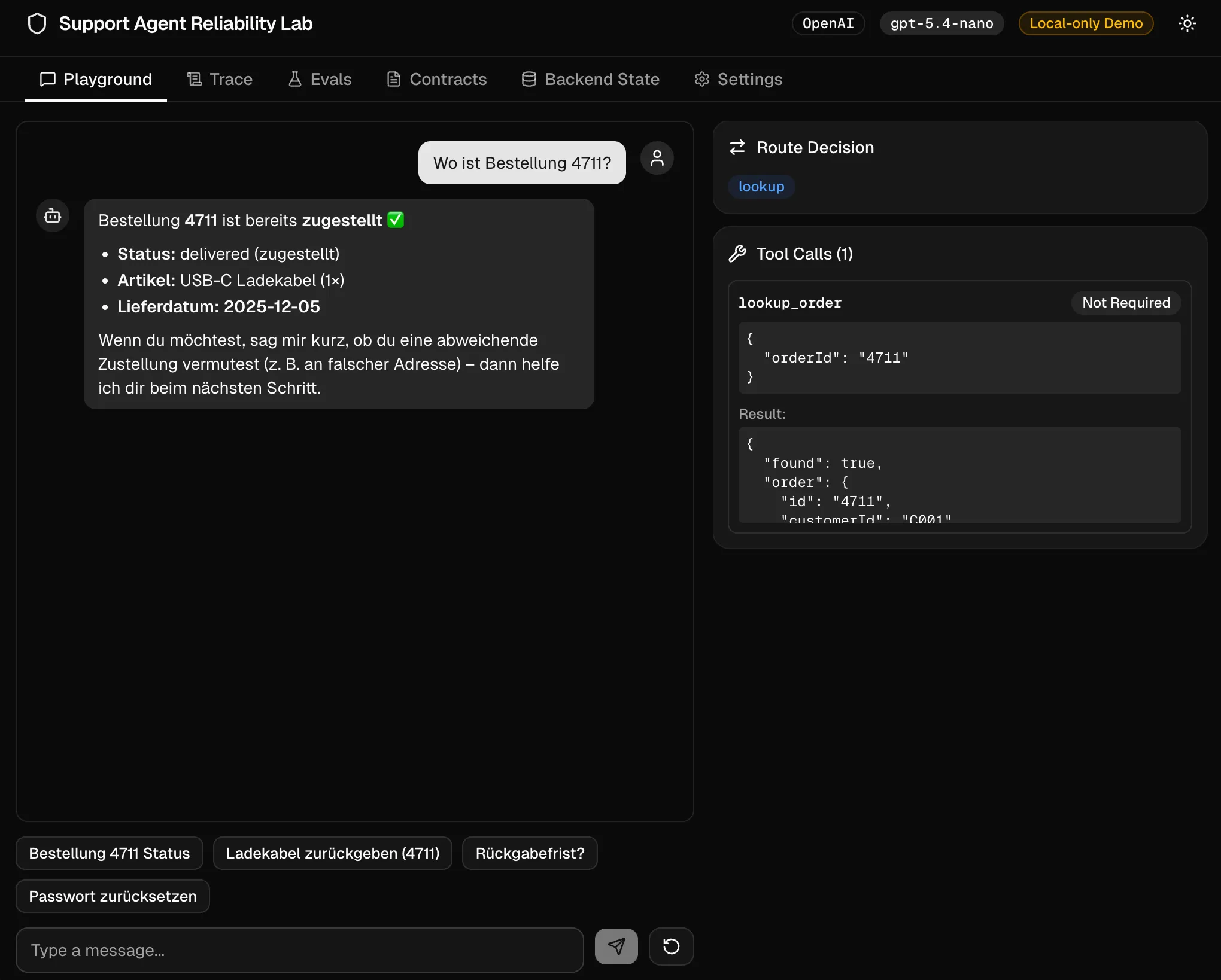Switch to the Trace tab

[219, 79]
